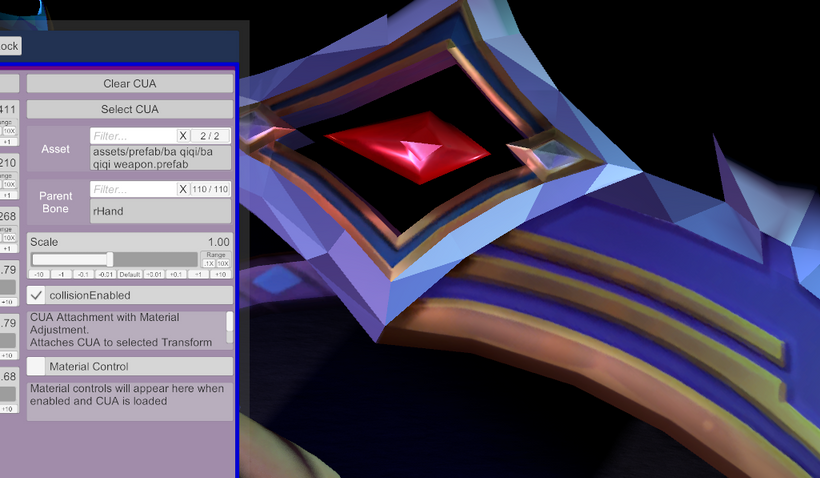820x478 pixels.
Task: Click the Material controls will appear here text
Action: coord(127,395)
